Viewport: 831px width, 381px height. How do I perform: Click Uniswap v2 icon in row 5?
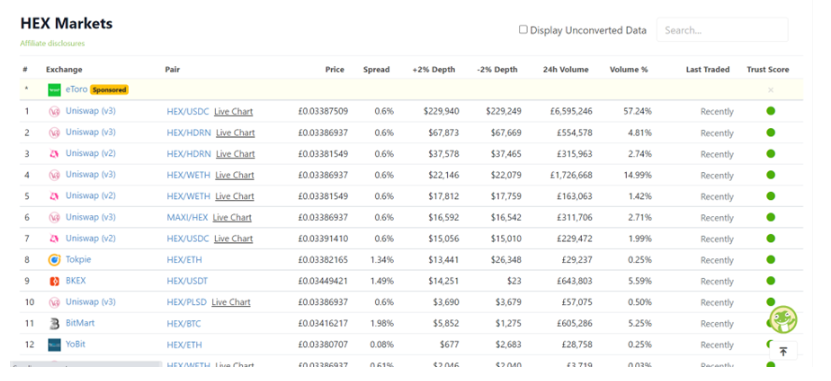(54, 196)
